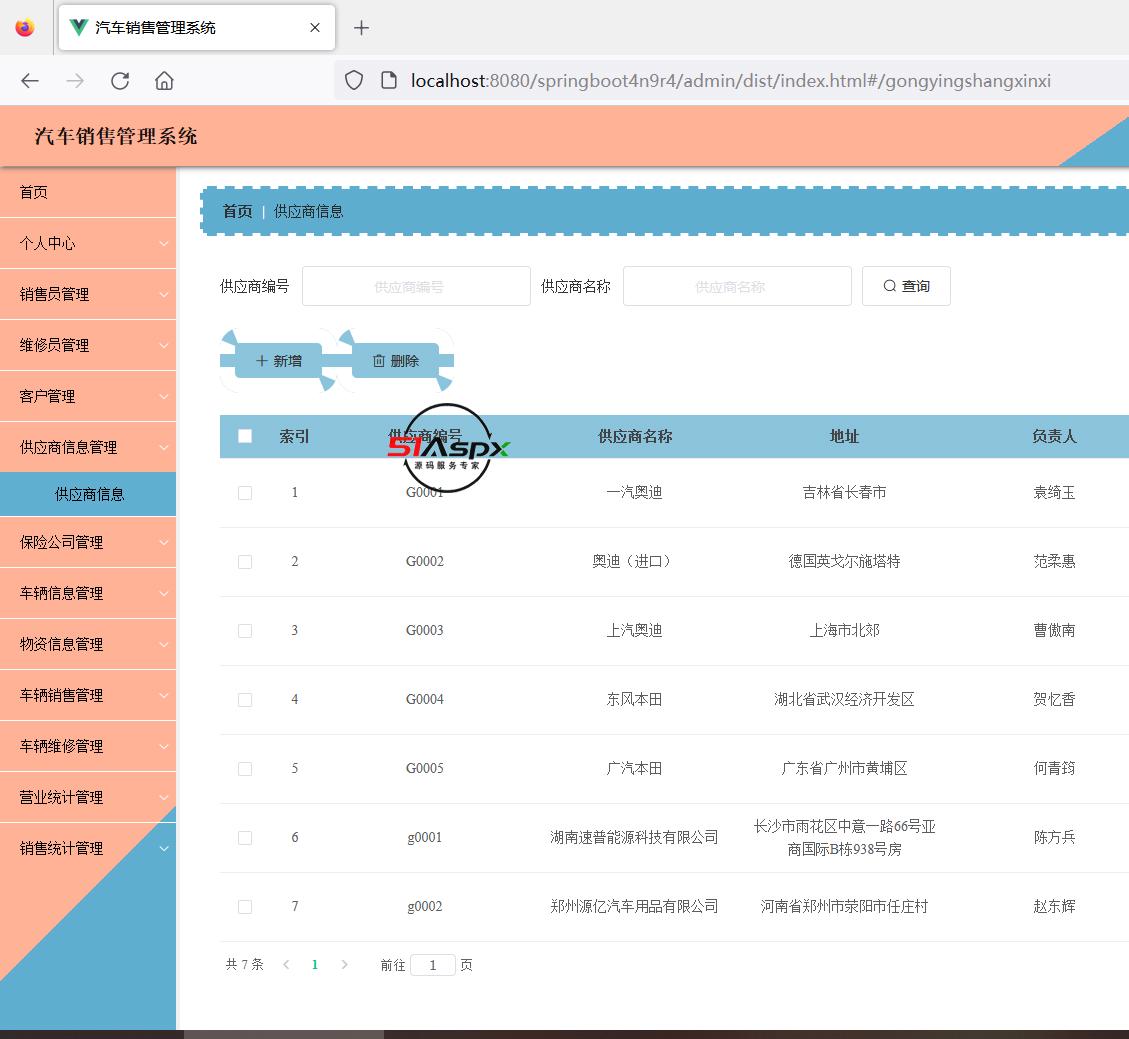Image resolution: width=1129 pixels, height=1039 pixels.
Task: Click the 删除 delete button
Action: 395,361
